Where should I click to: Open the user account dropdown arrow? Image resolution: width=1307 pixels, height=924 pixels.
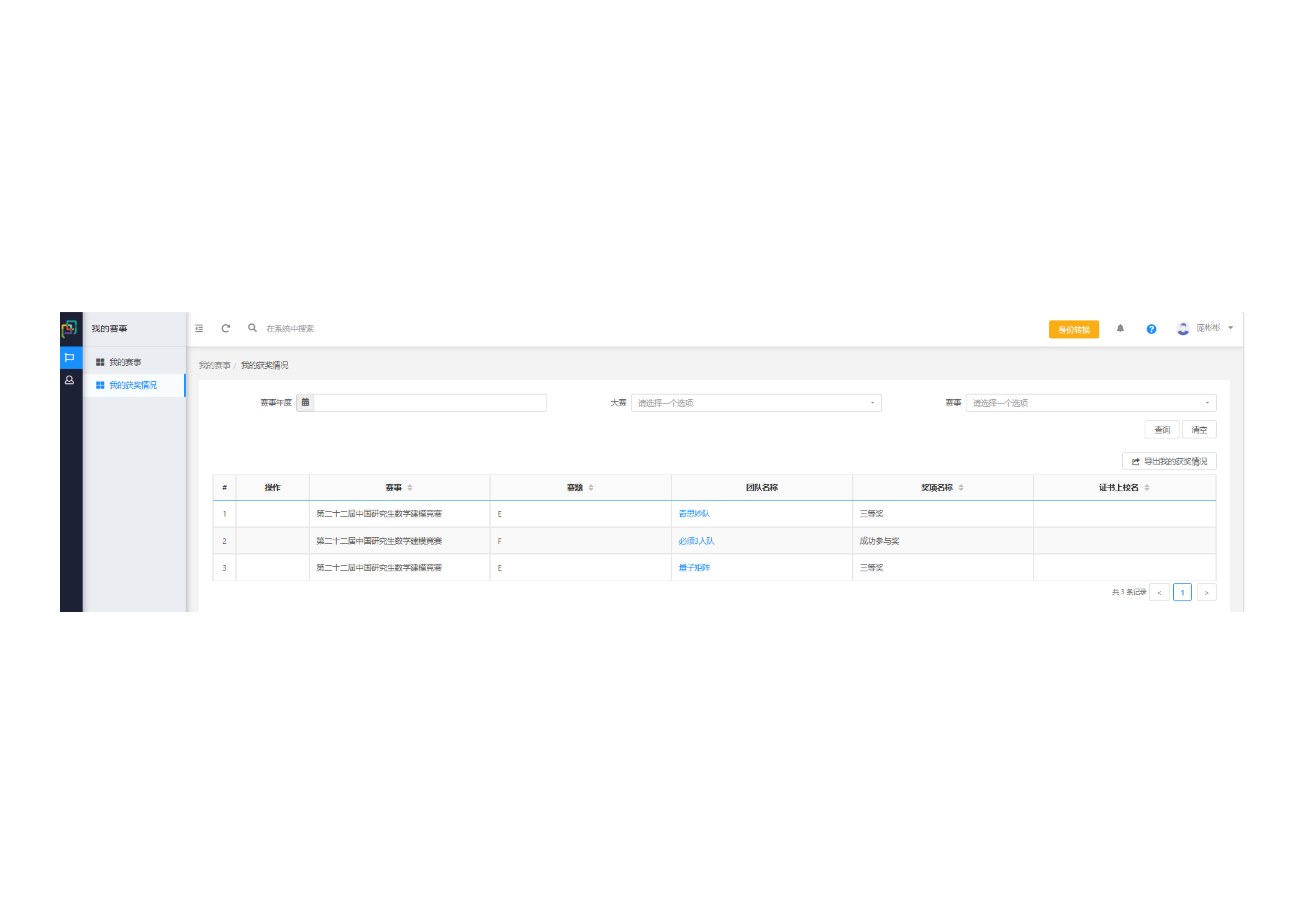tap(1231, 328)
